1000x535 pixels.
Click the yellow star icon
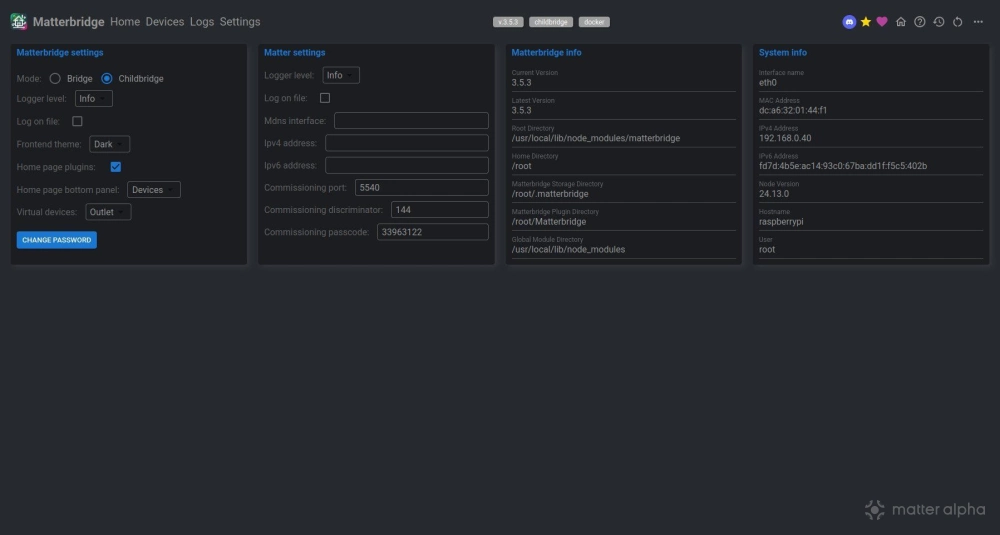(866, 22)
